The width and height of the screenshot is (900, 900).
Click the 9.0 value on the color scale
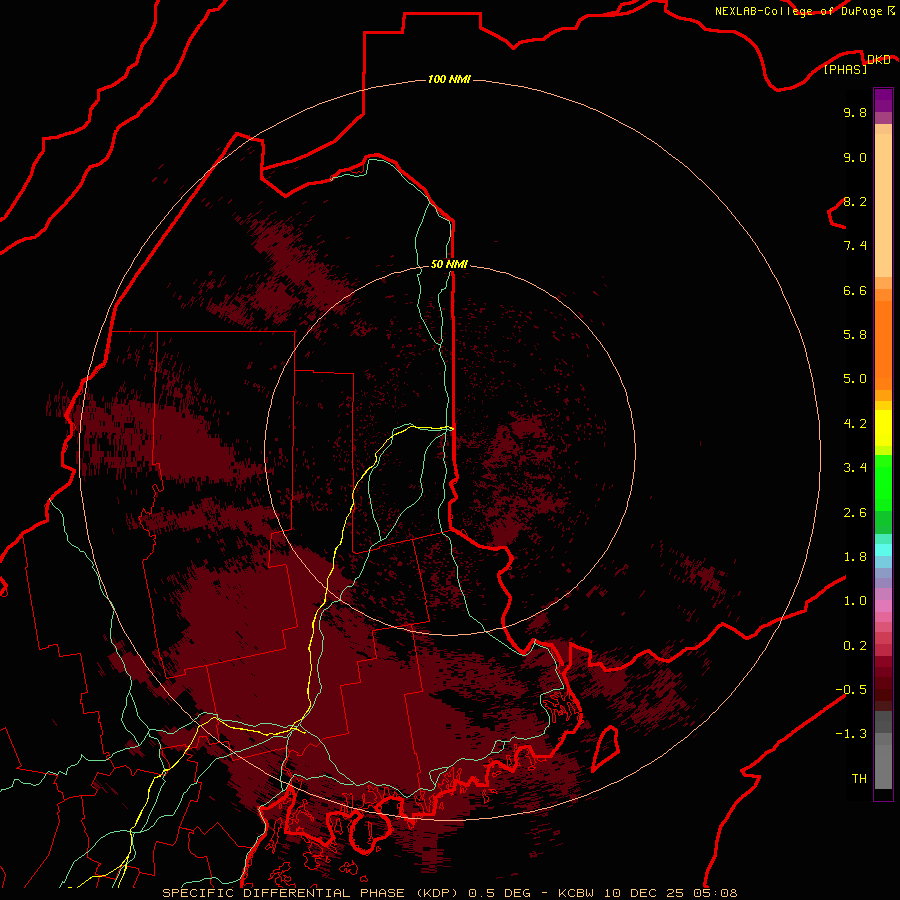click(855, 157)
